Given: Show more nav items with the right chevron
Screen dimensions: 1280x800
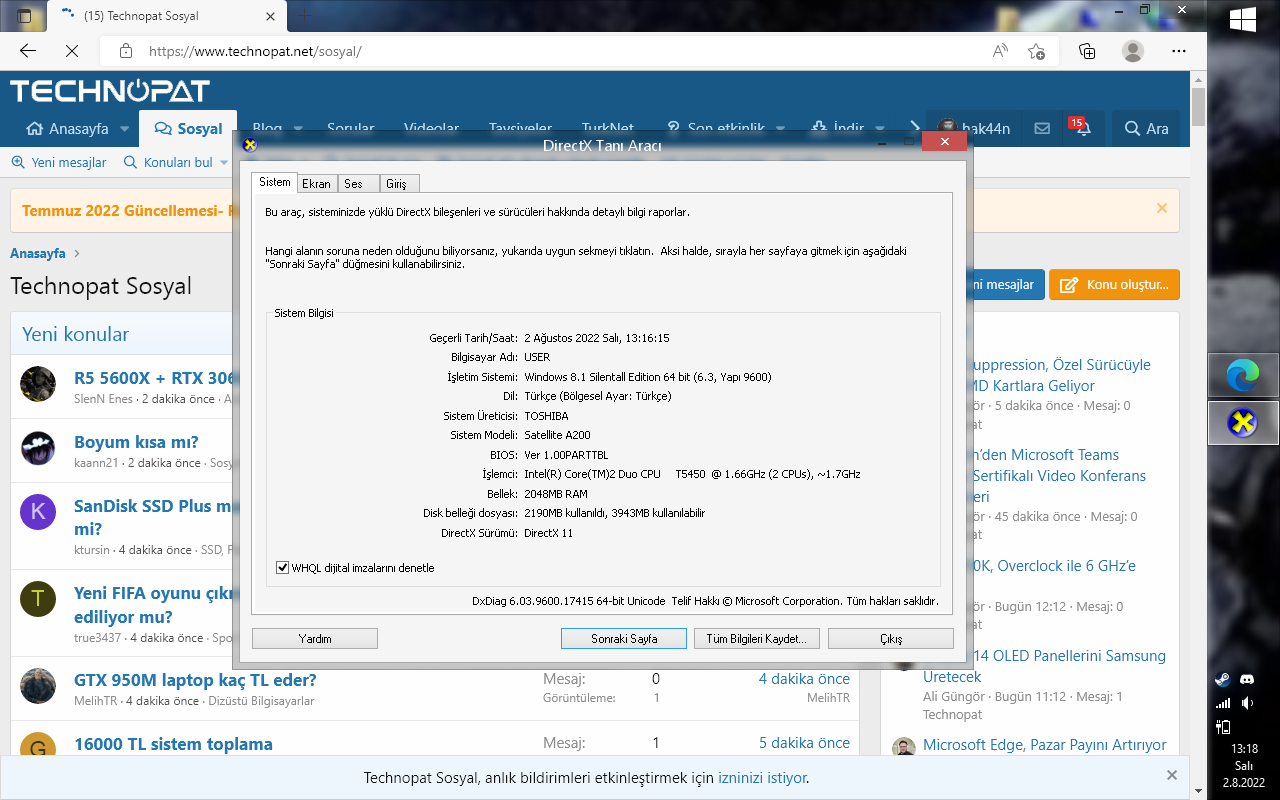Looking at the screenshot, I should pos(914,128).
